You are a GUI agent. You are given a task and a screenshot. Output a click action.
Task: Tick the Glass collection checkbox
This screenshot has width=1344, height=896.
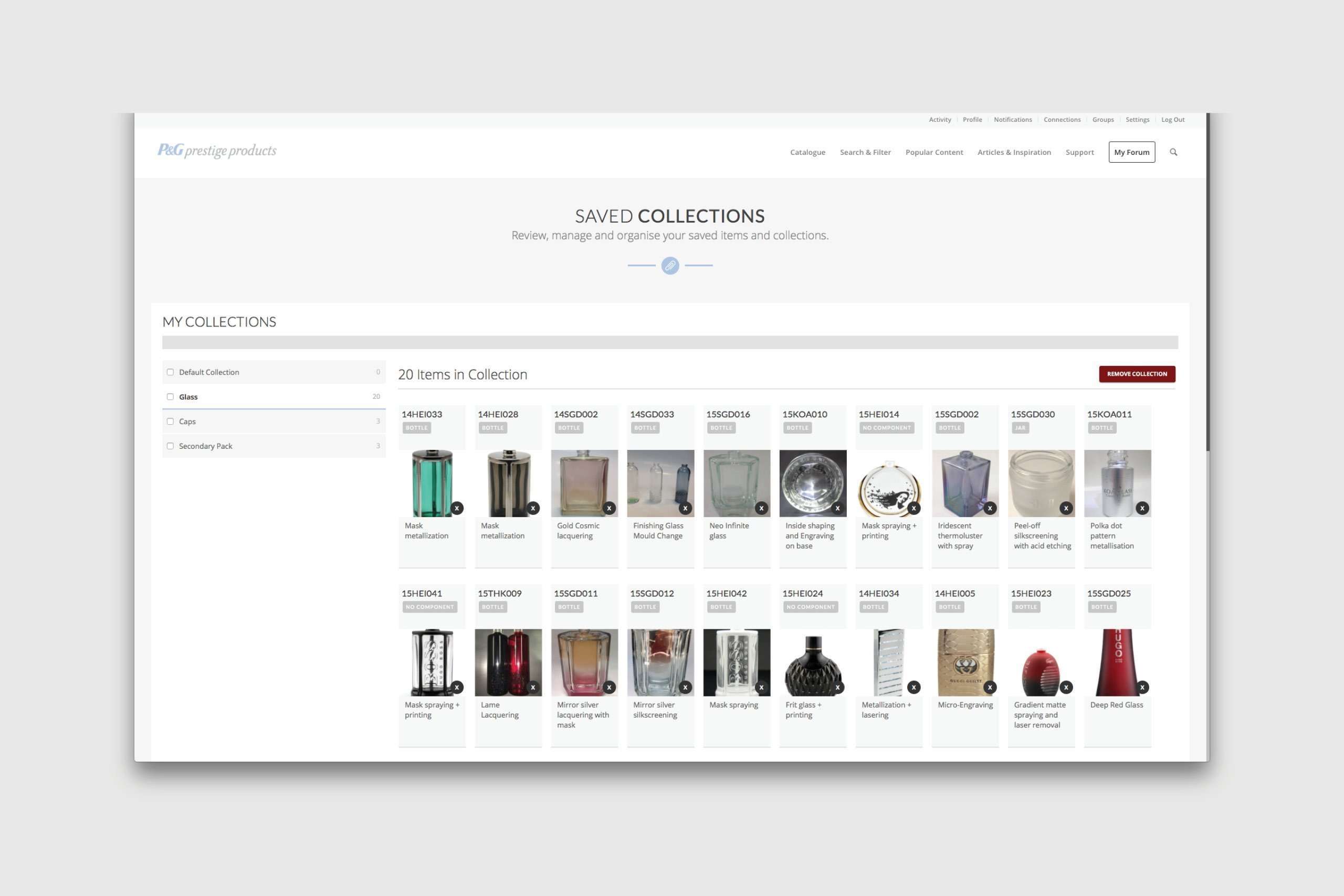coord(170,397)
